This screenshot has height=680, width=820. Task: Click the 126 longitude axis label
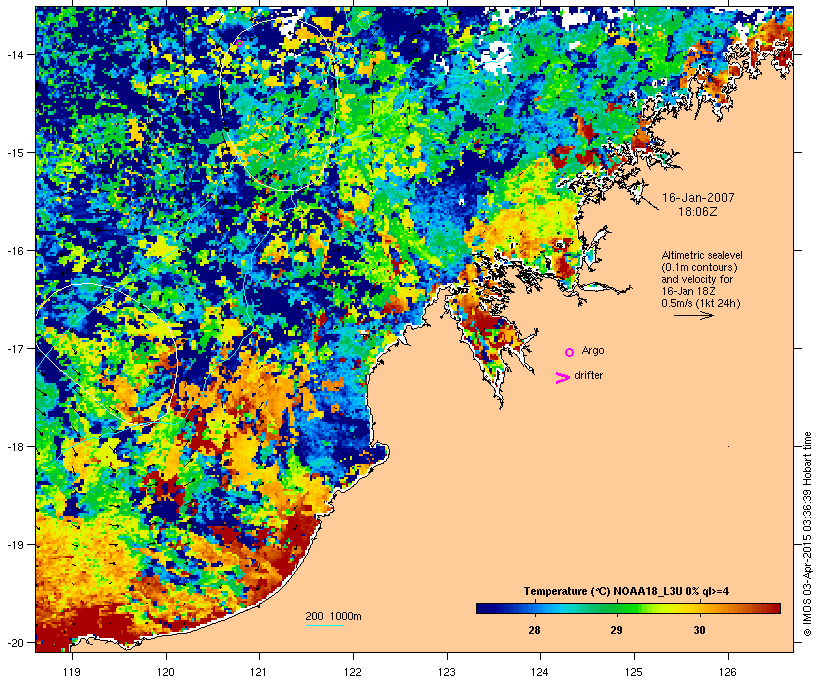728,672
